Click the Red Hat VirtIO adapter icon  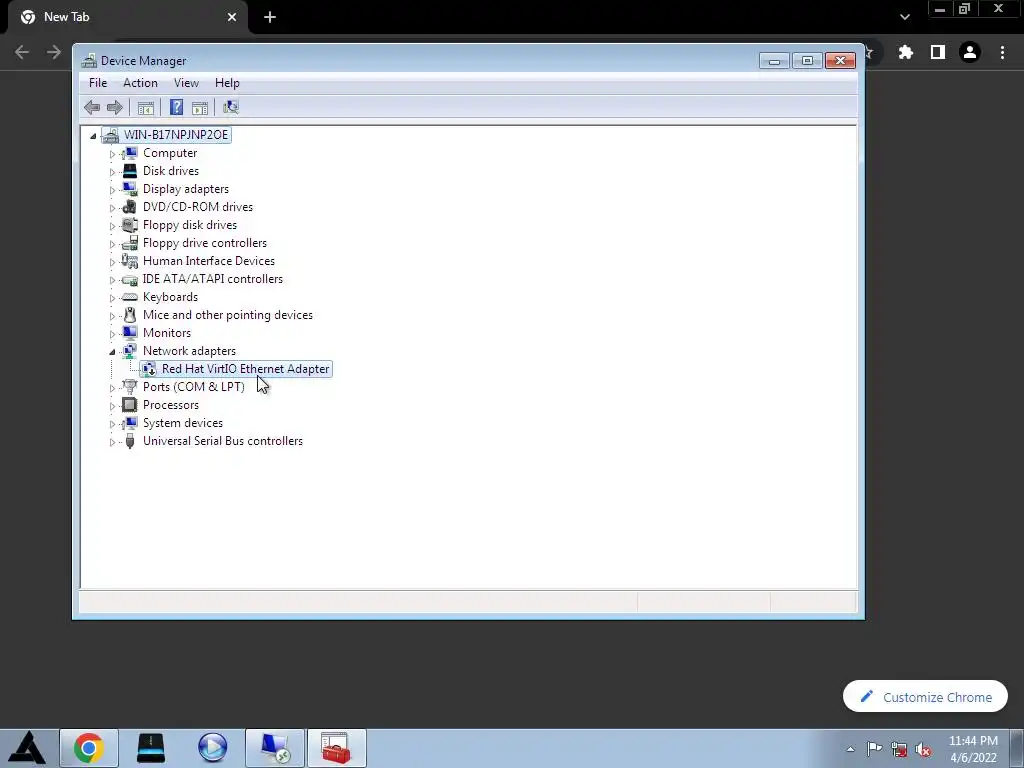[x=149, y=369]
